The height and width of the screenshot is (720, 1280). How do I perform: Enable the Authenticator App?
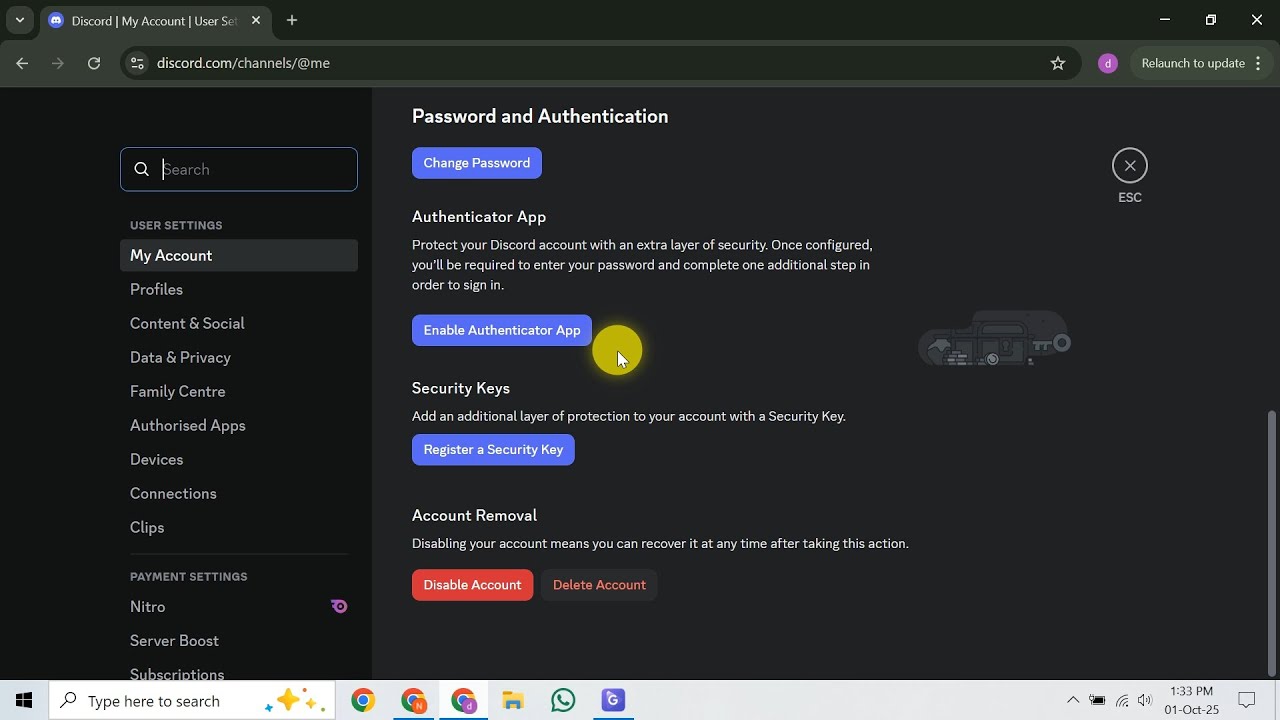pos(501,330)
